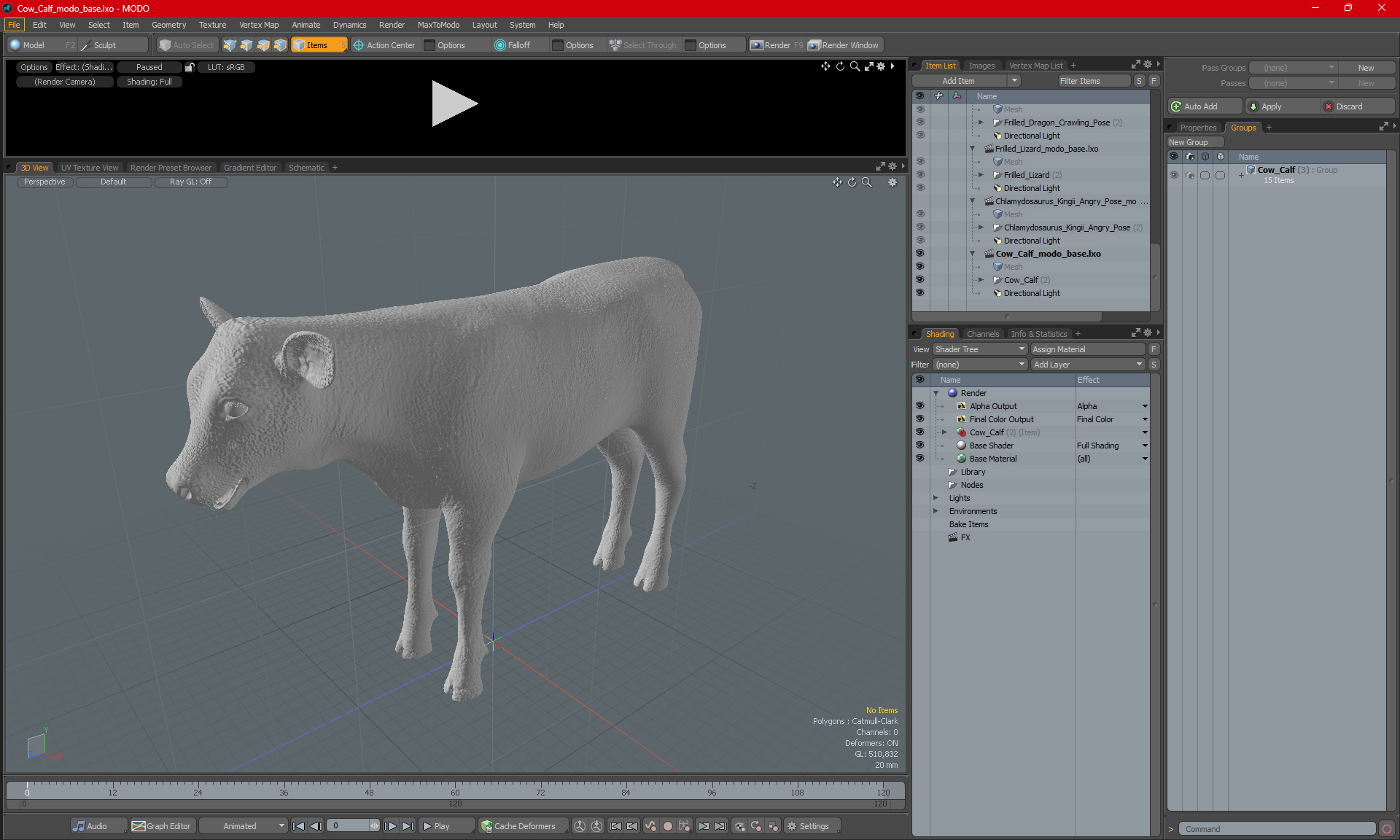Click the New Group button
This screenshot has width=1400, height=840.
(1194, 142)
